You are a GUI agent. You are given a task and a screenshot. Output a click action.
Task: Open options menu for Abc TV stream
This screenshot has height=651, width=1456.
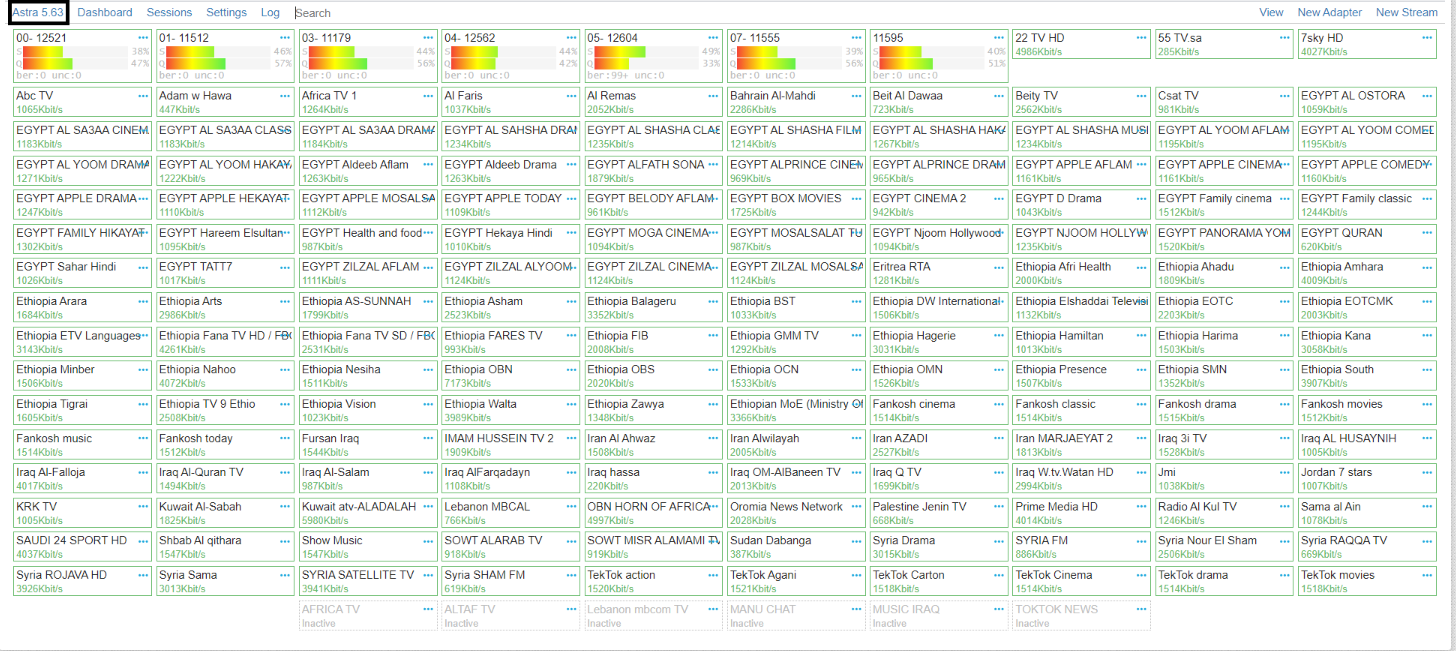pyautogui.click(x=142, y=96)
